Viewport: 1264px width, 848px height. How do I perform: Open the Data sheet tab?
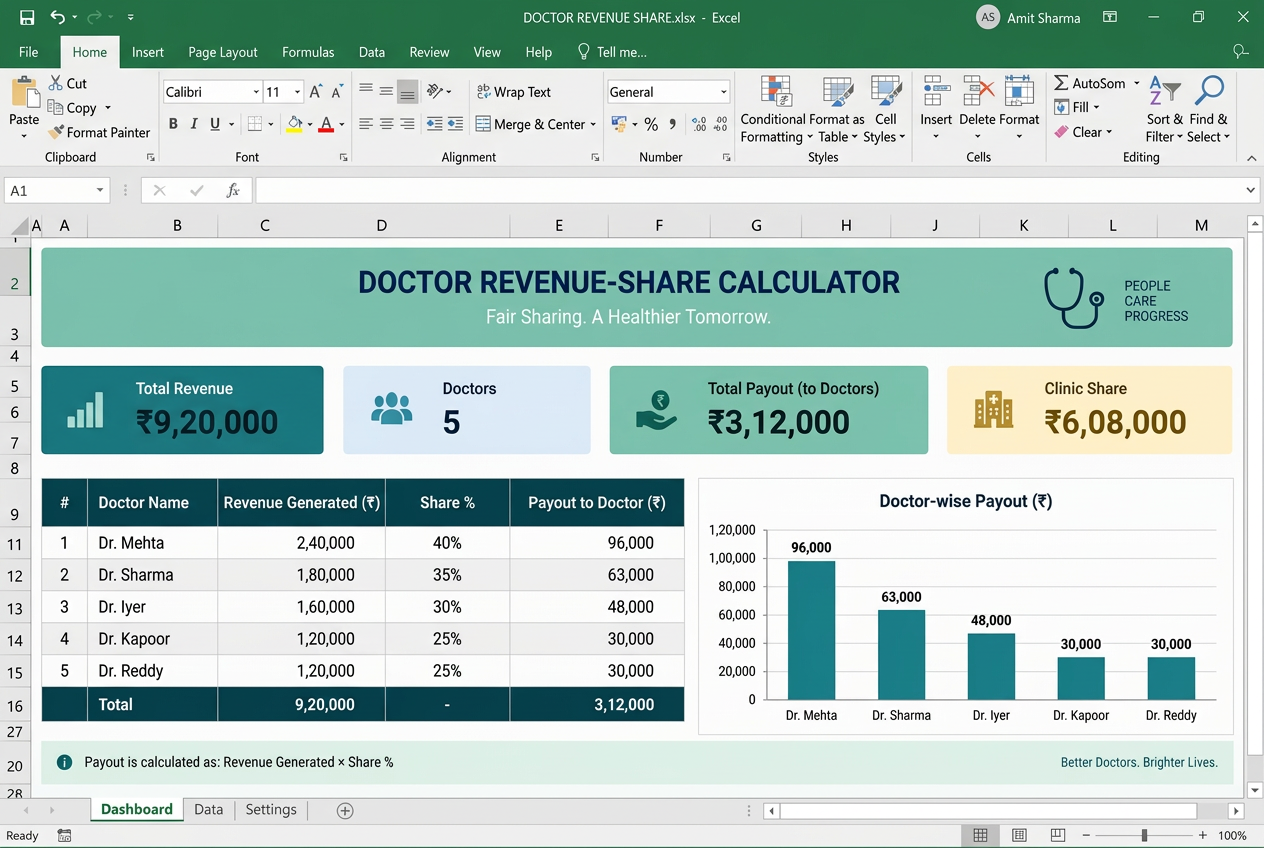pos(208,810)
